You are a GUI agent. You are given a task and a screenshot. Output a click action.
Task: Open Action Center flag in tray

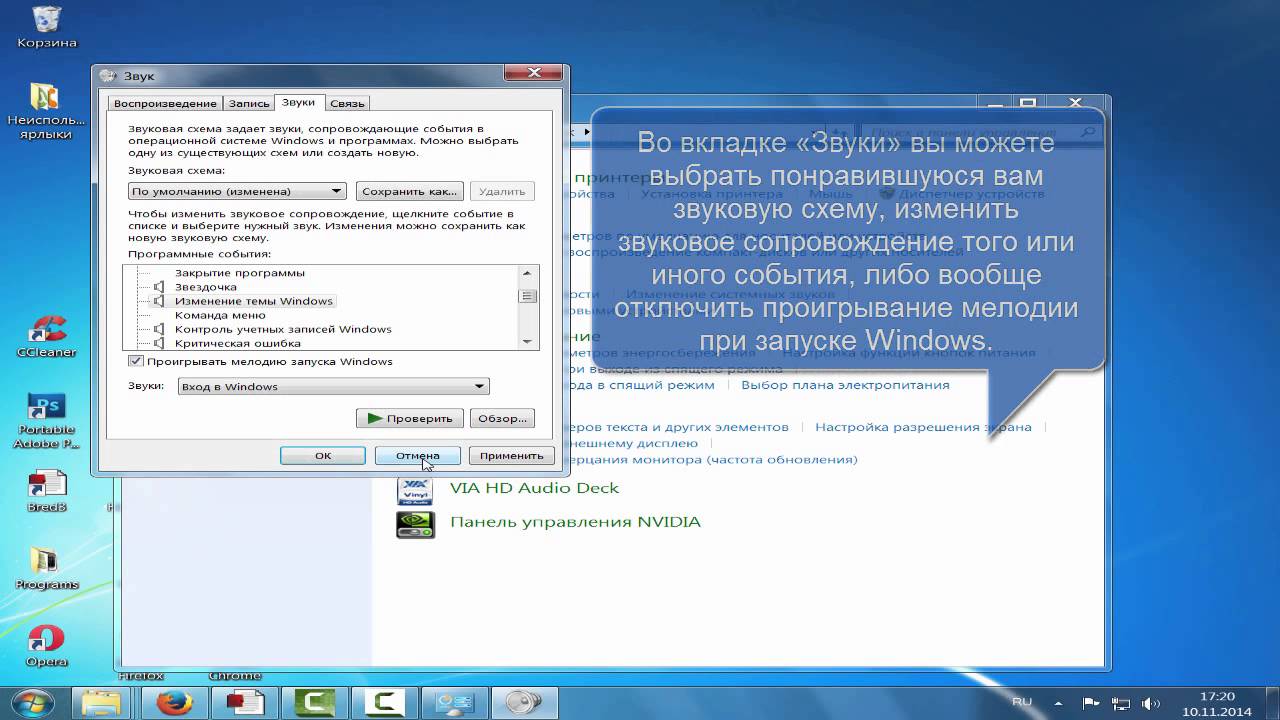click(x=1092, y=703)
